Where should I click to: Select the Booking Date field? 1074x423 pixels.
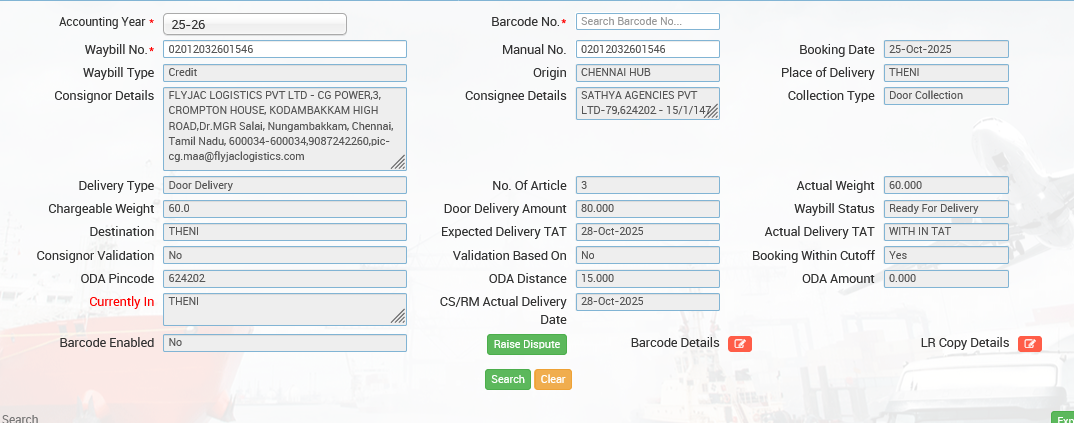coord(945,49)
